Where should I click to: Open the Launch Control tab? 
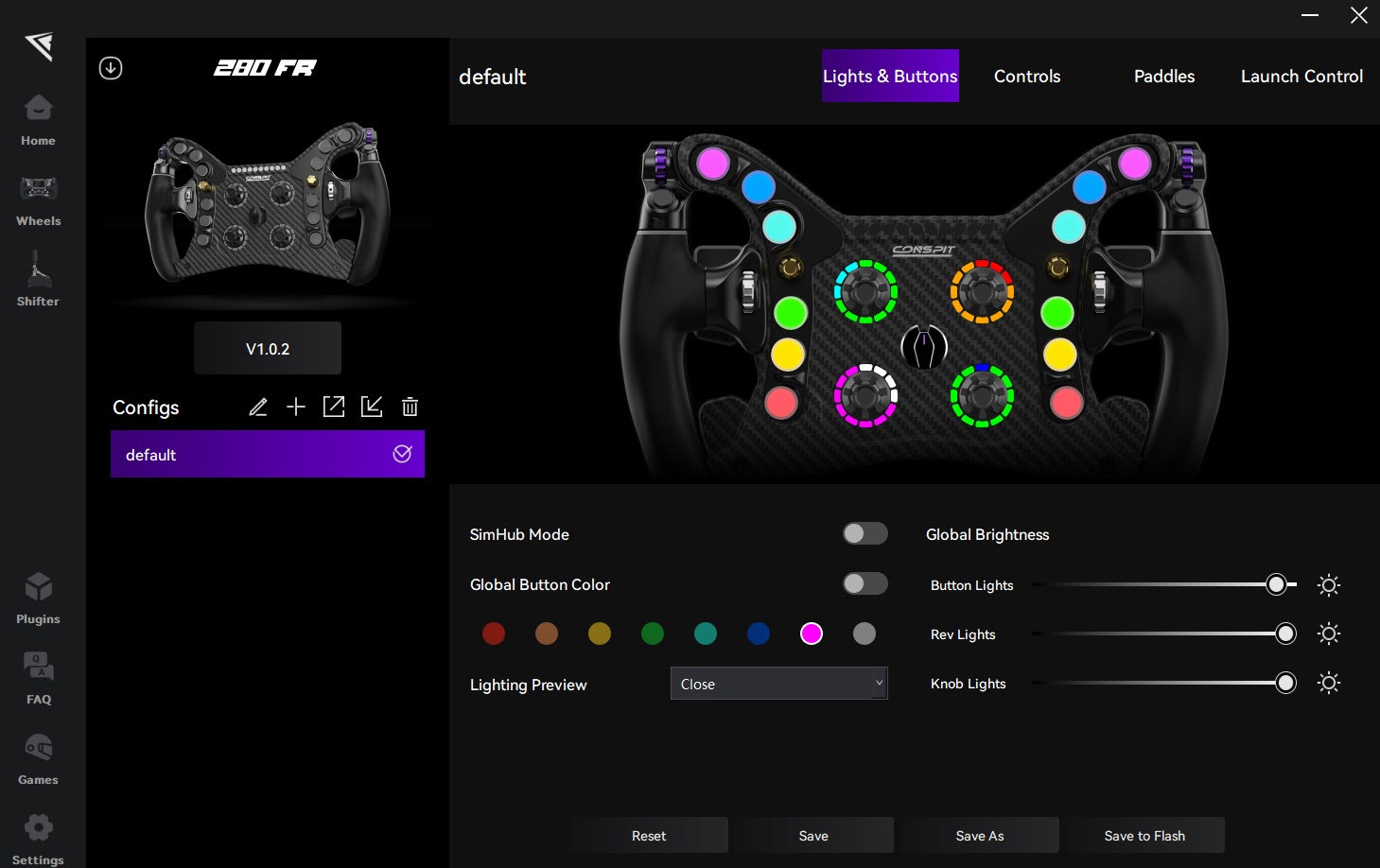coord(1301,77)
